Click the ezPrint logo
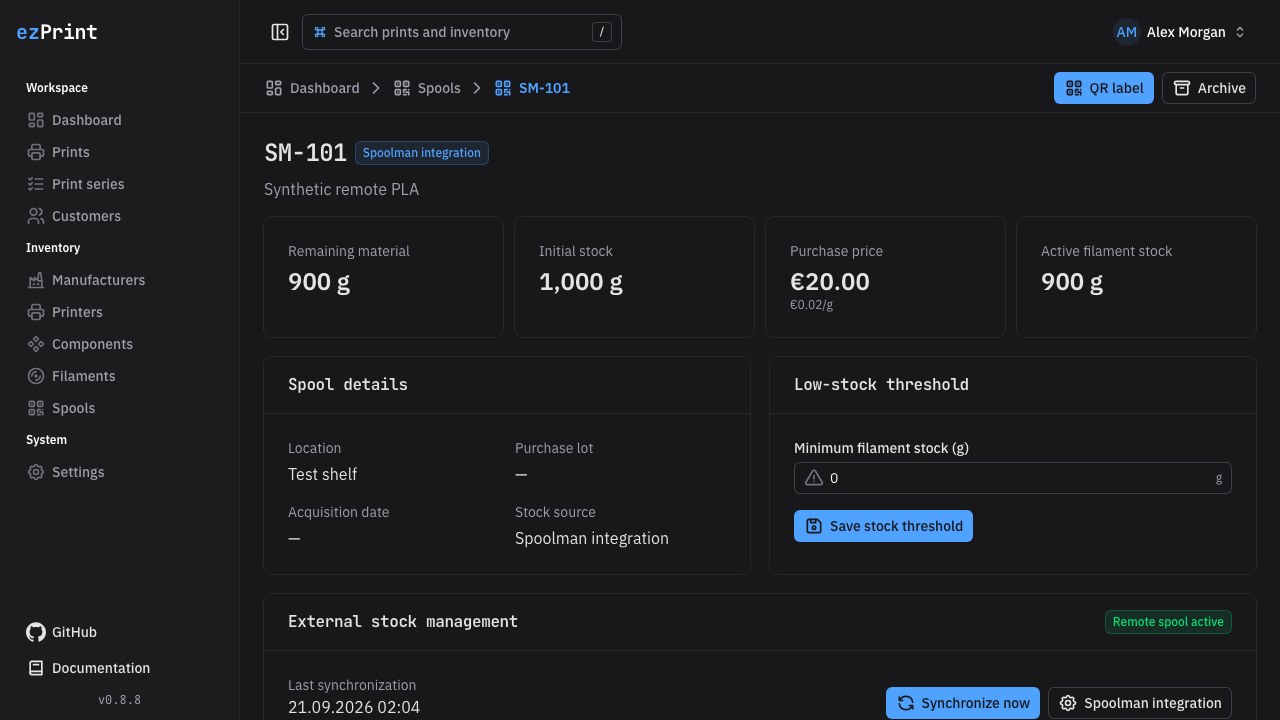1280x720 pixels. click(x=57, y=32)
